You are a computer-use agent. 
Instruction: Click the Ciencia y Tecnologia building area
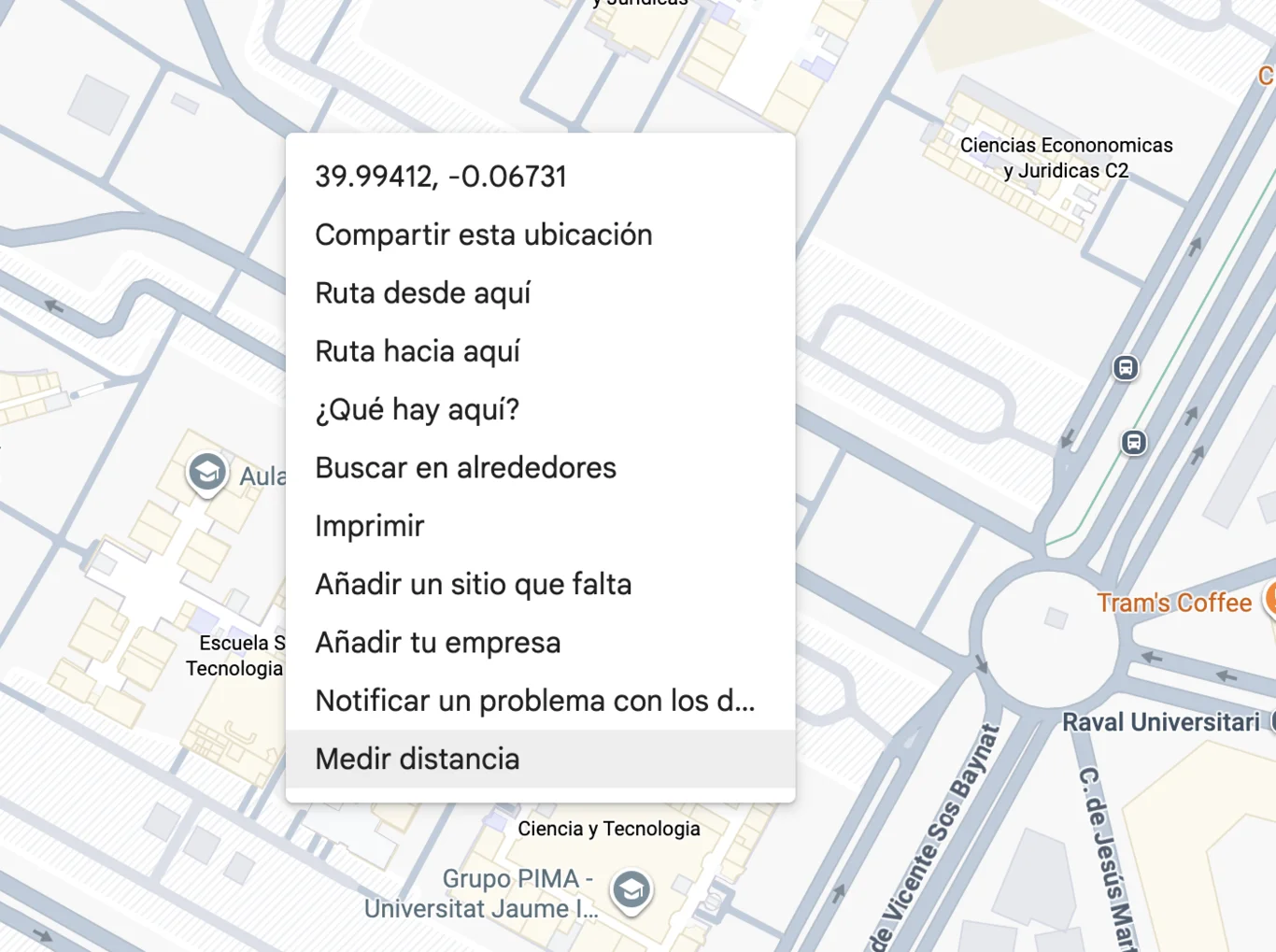[608, 828]
